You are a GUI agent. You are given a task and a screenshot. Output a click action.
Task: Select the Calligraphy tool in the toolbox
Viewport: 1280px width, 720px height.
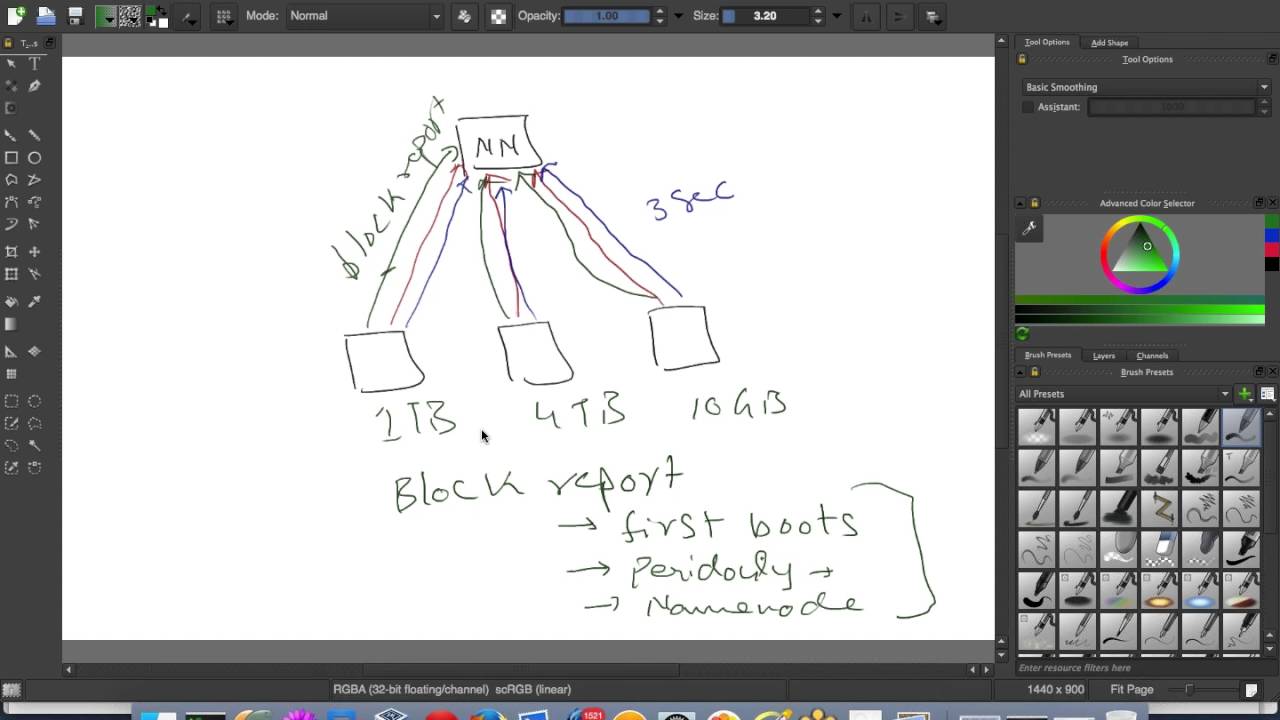[34, 86]
